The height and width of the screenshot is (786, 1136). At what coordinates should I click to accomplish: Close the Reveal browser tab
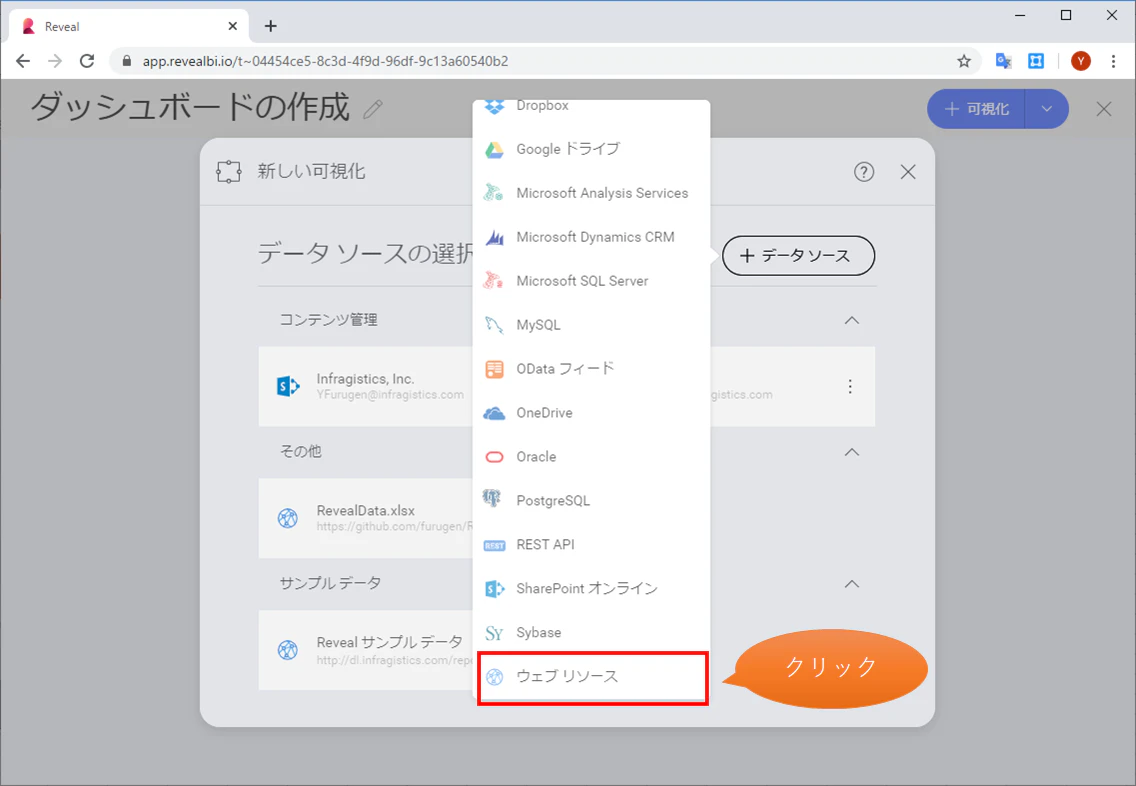tap(233, 26)
